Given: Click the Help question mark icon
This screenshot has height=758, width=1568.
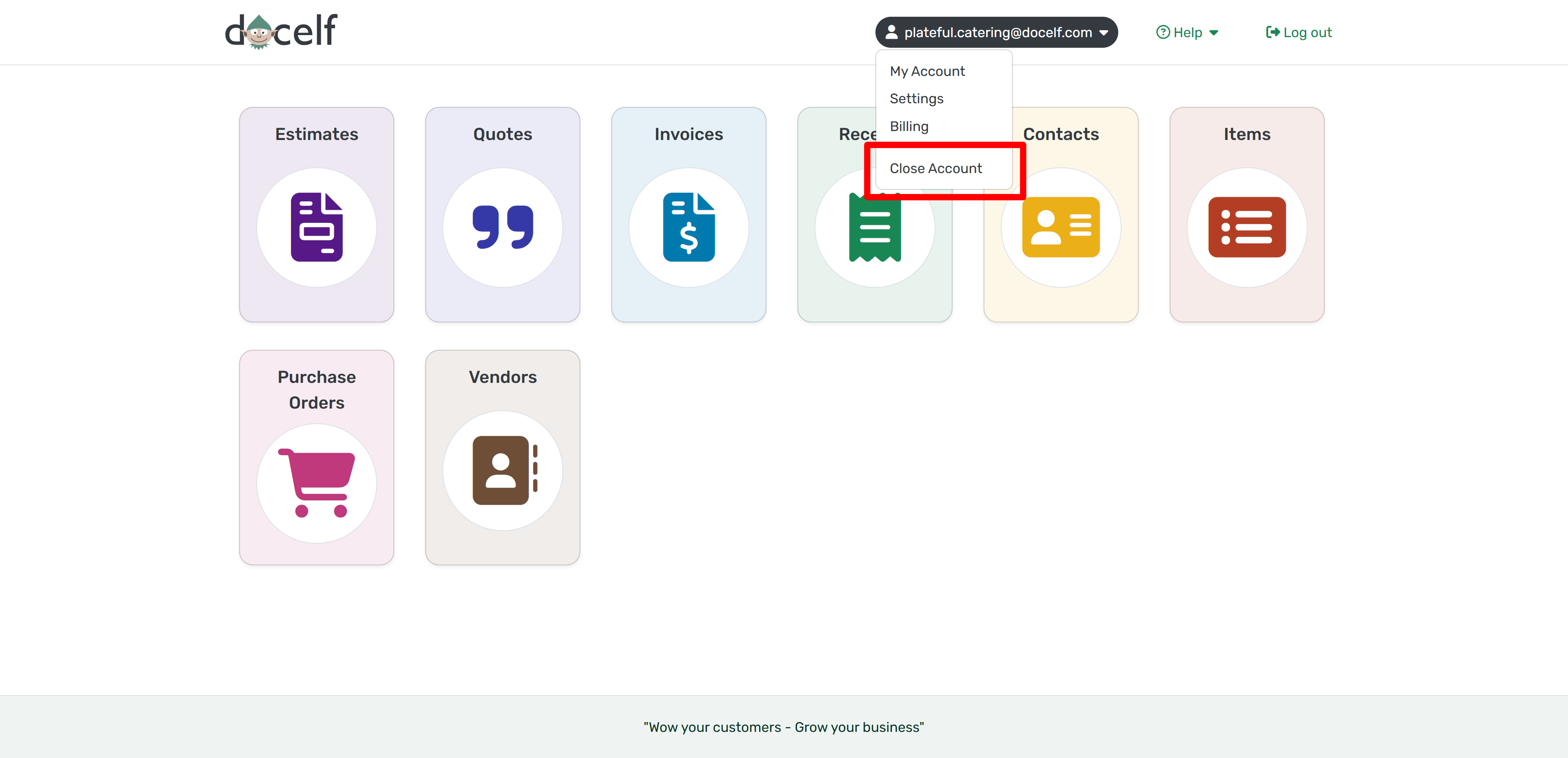Looking at the screenshot, I should click(1163, 32).
